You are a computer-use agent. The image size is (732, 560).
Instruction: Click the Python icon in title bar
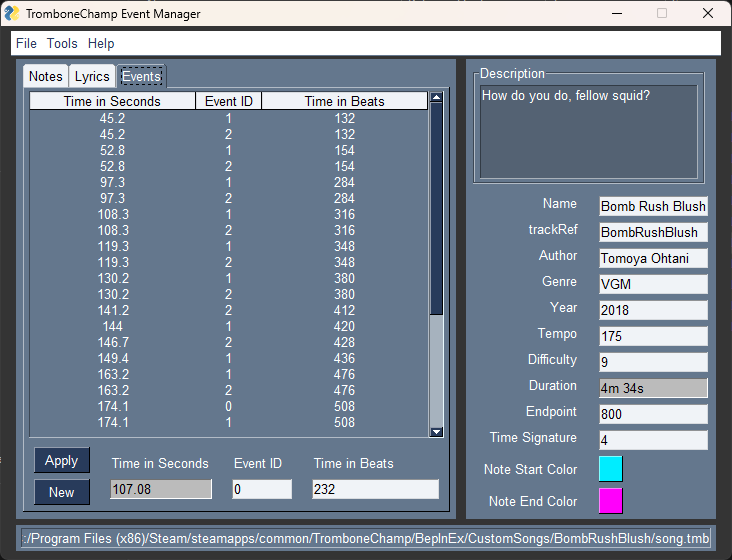11,13
